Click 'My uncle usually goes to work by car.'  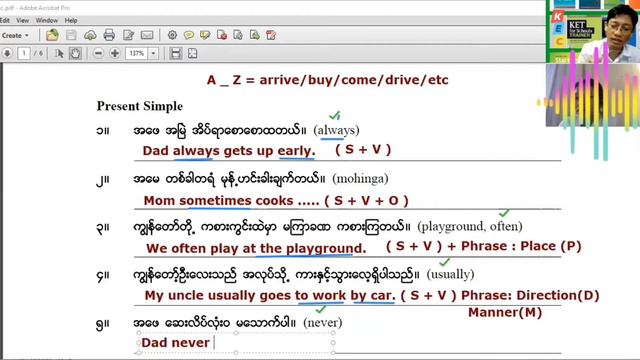point(270,295)
